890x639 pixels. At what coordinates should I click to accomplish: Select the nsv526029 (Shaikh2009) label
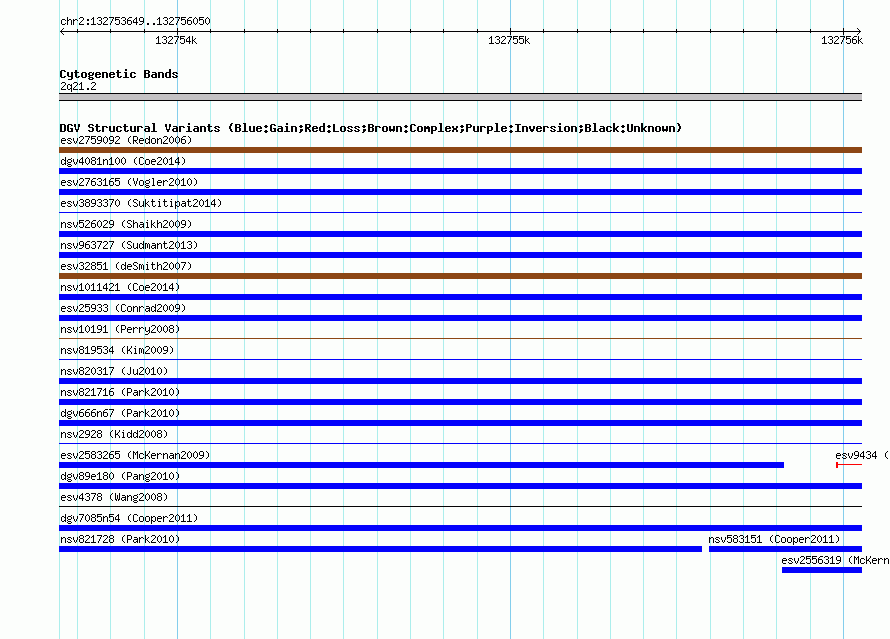(x=126, y=224)
